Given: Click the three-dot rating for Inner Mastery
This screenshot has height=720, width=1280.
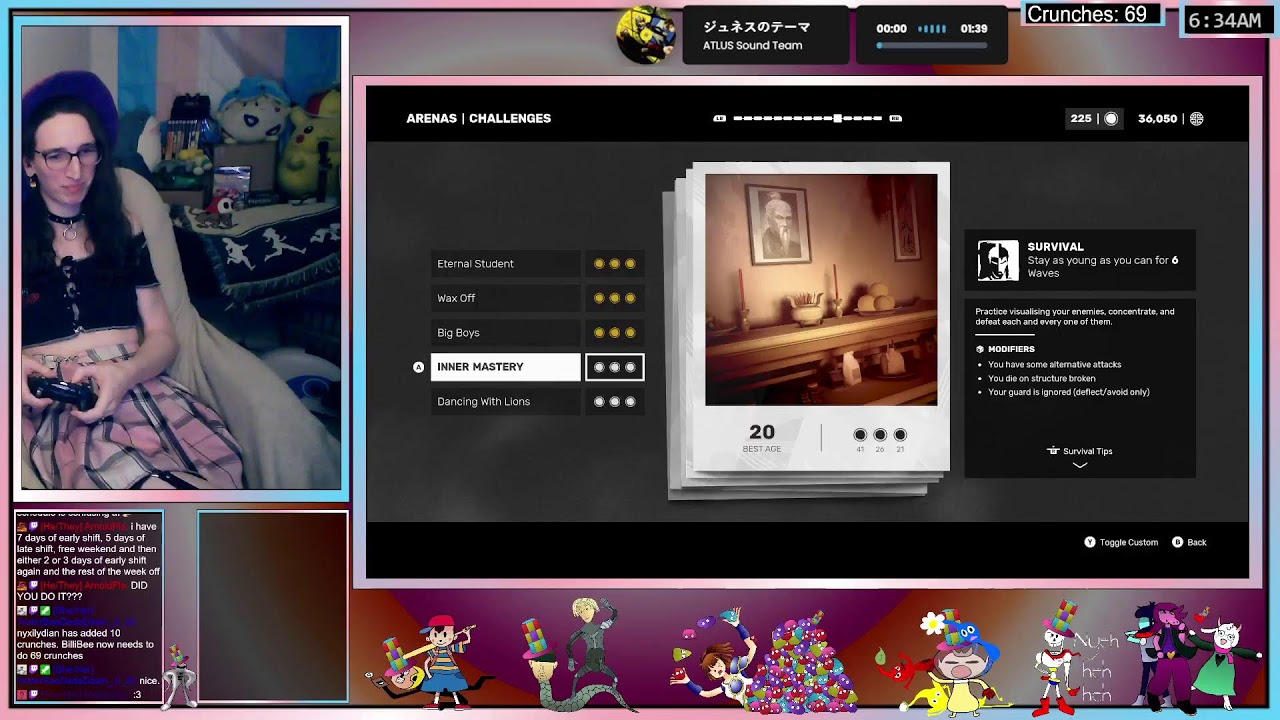Looking at the screenshot, I should click(x=614, y=367).
